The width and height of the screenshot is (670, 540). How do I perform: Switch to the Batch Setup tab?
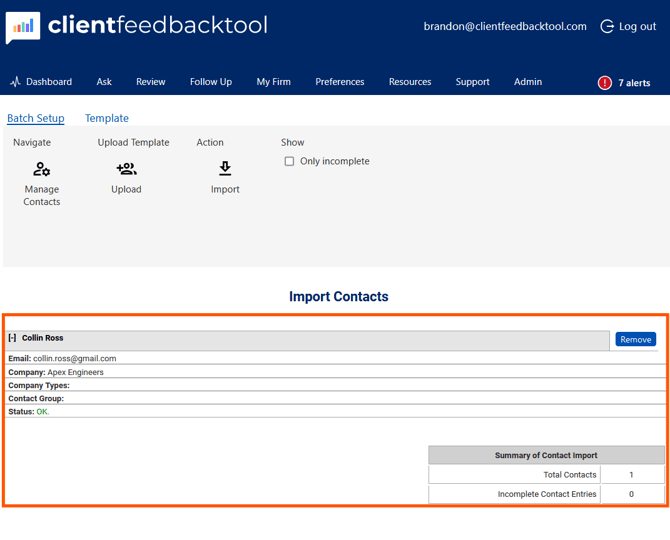pyautogui.click(x=35, y=118)
